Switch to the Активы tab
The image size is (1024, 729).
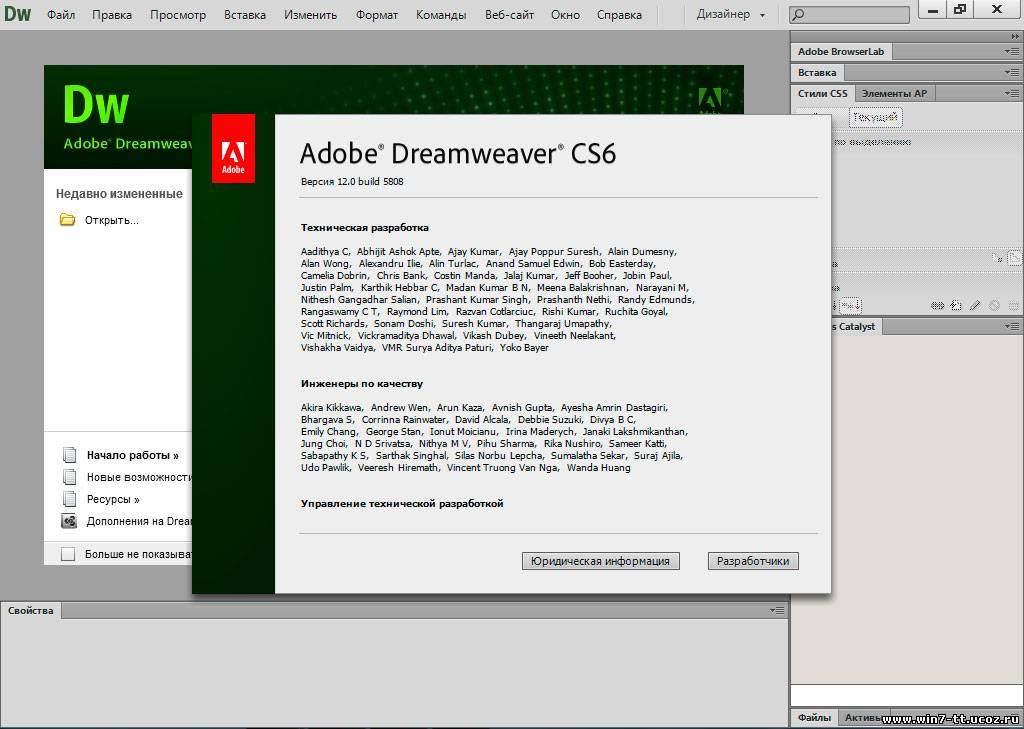click(862, 717)
